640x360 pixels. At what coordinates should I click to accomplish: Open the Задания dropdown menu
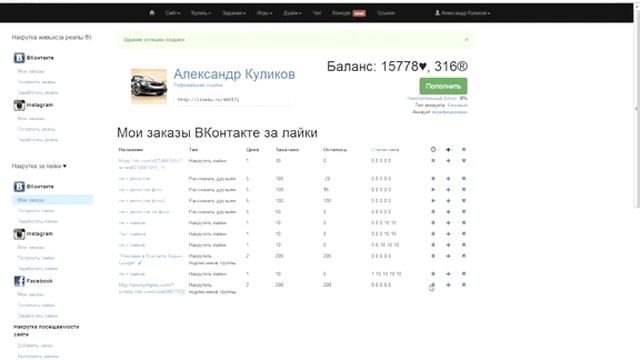click(x=233, y=13)
